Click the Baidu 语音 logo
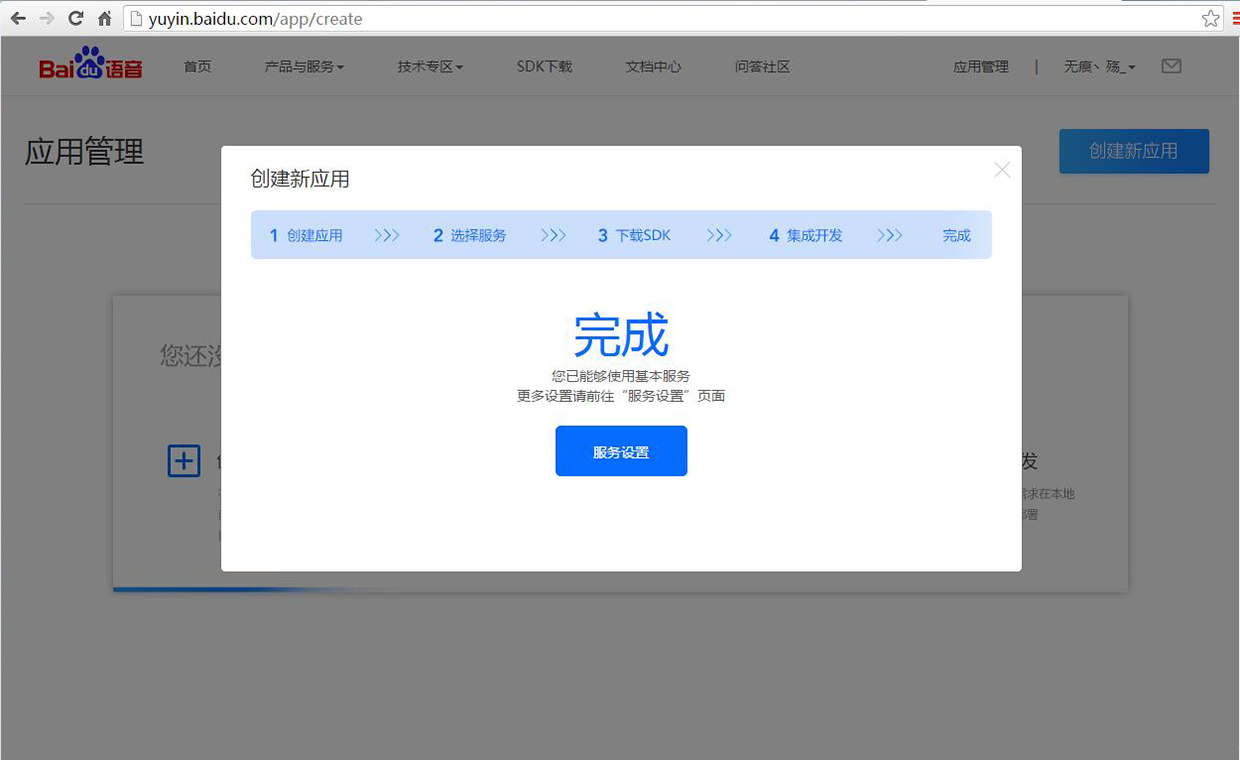Image resolution: width=1240 pixels, height=760 pixels. point(91,65)
